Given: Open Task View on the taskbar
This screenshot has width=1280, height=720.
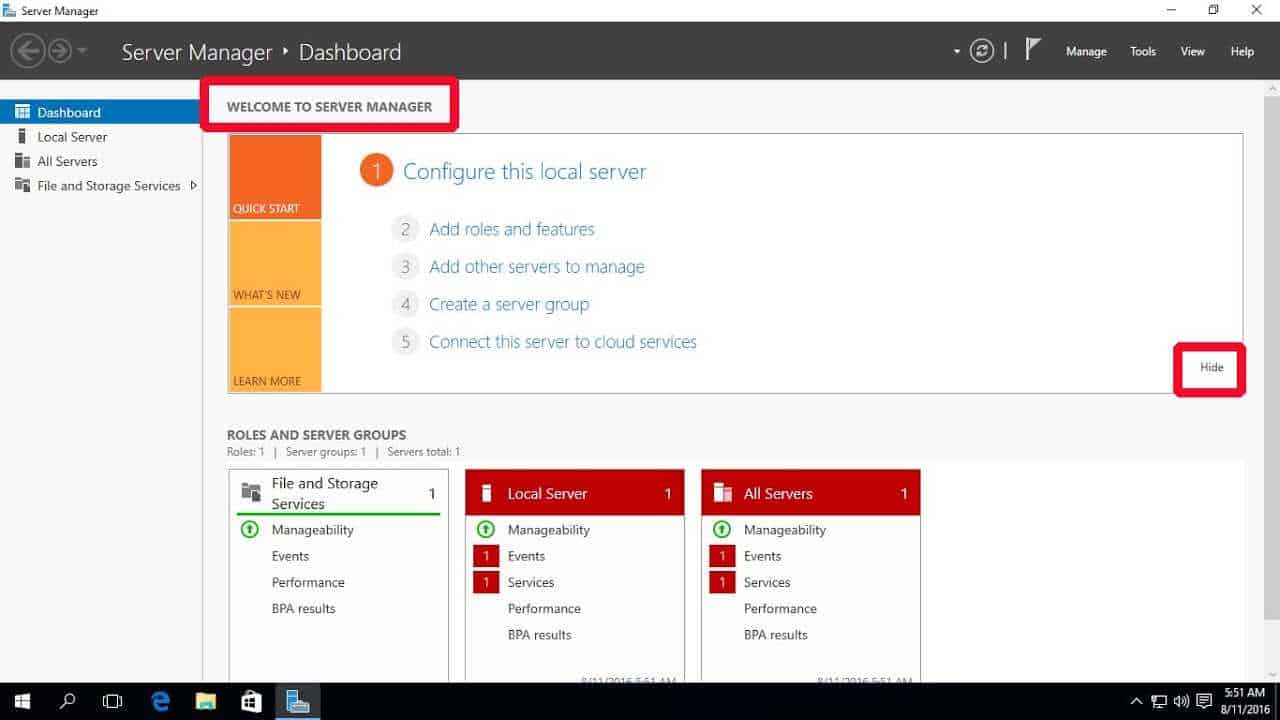Looking at the screenshot, I should (x=112, y=701).
